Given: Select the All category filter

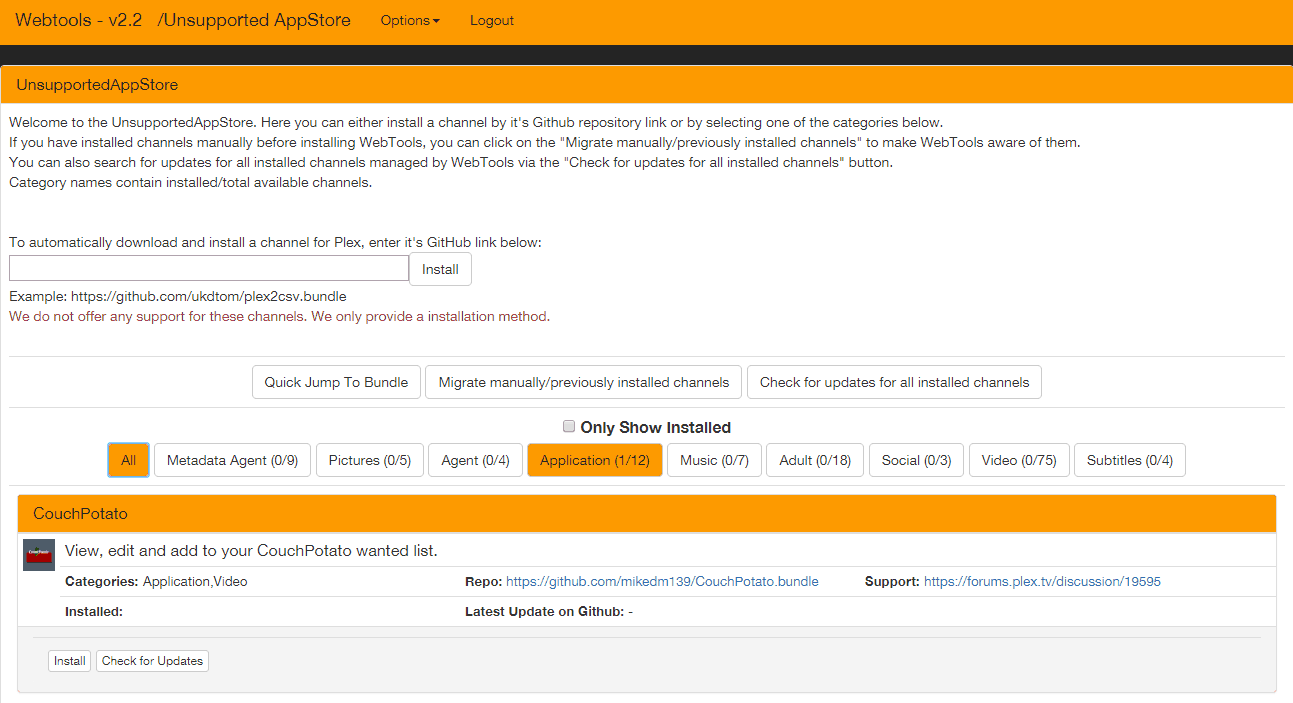Looking at the screenshot, I should (128, 460).
